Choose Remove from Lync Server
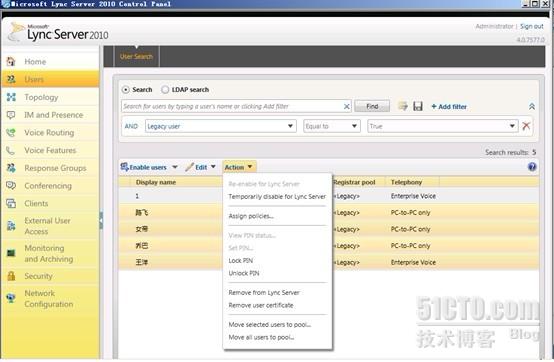 click(264, 293)
